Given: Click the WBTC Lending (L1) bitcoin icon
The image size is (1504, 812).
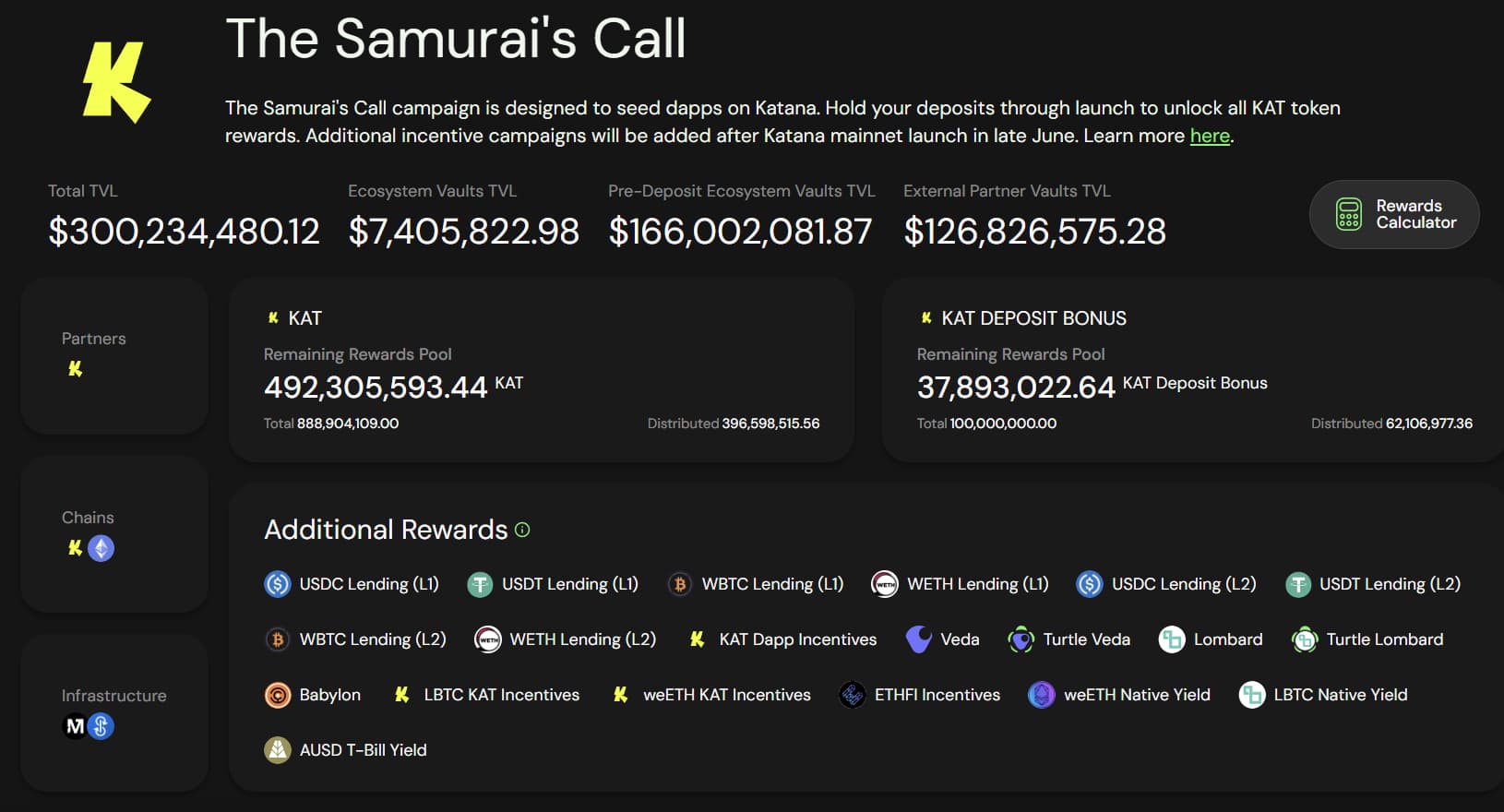Looking at the screenshot, I should (x=680, y=584).
